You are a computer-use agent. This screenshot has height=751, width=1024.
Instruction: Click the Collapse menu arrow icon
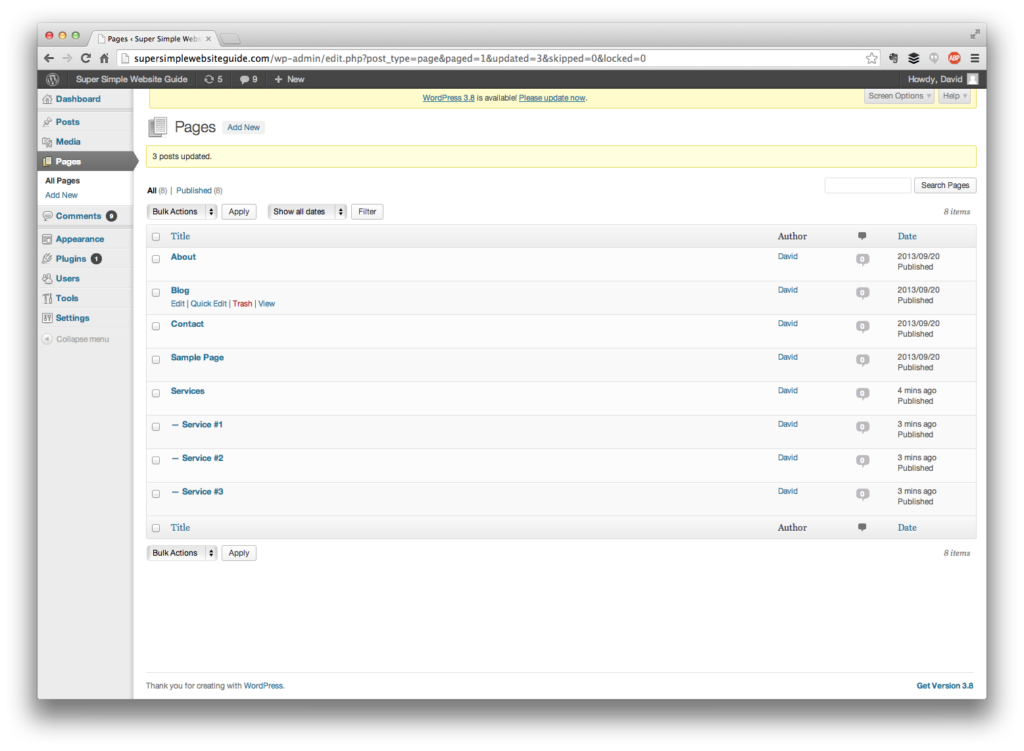[x=47, y=339]
